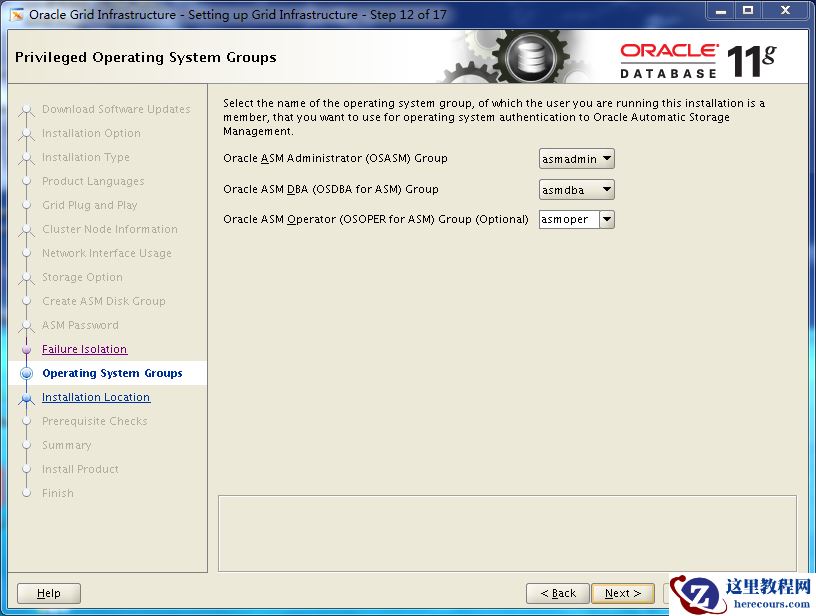Go back with the Back button
816x616 pixels.
558,593
